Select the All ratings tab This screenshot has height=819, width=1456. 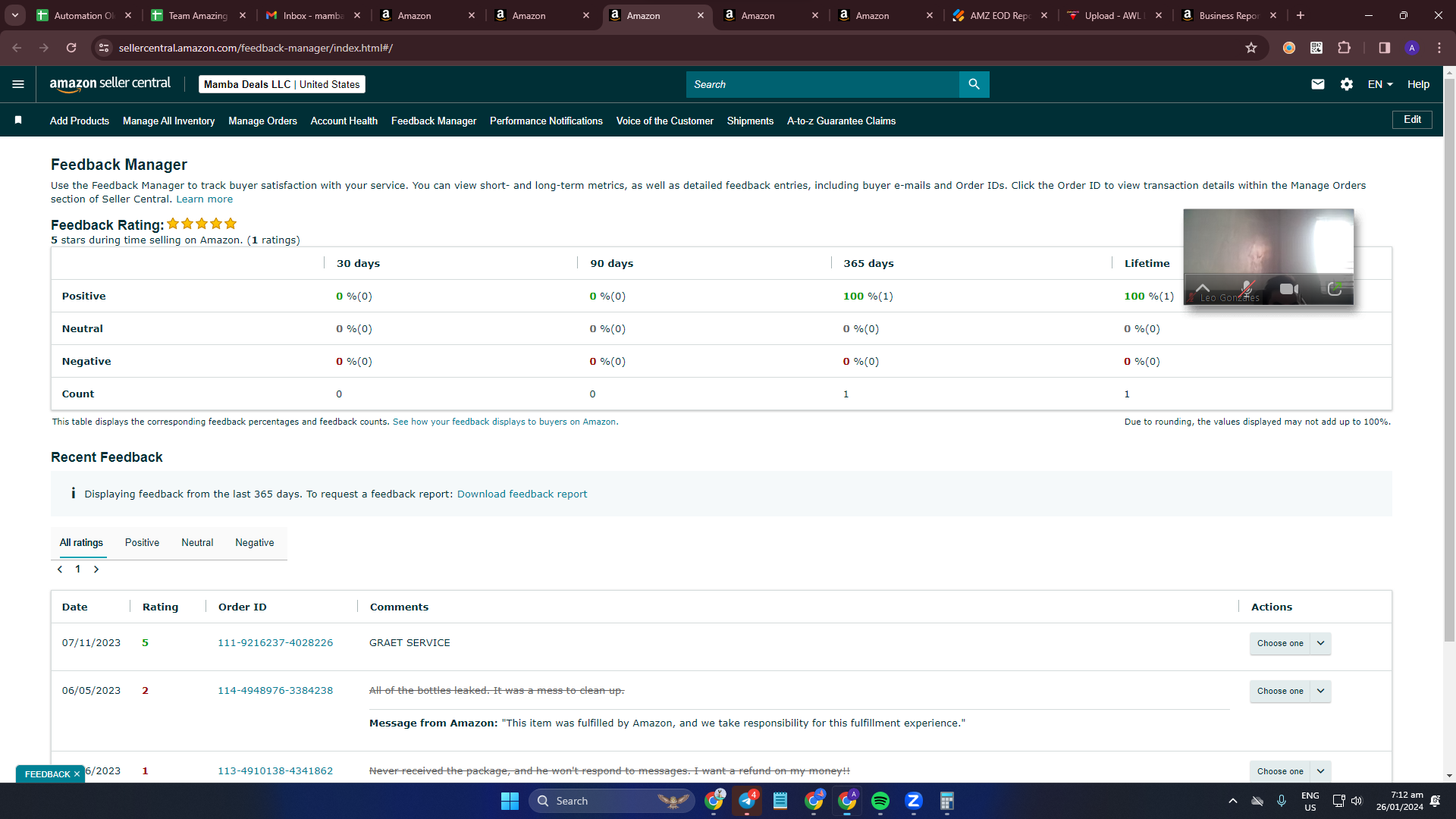pyautogui.click(x=81, y=543)
